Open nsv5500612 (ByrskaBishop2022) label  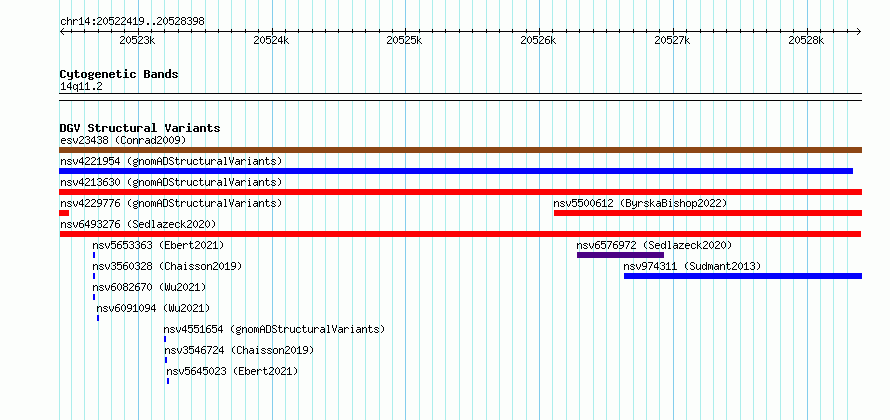[x=640, y=203]
